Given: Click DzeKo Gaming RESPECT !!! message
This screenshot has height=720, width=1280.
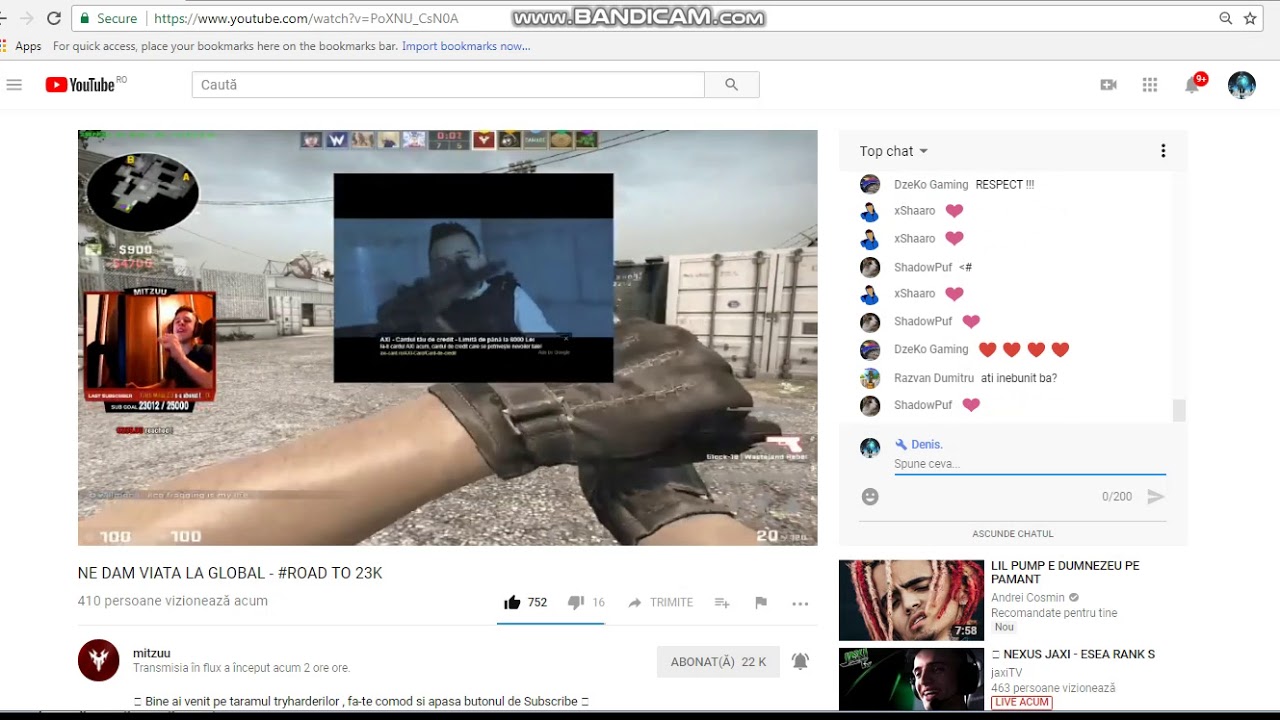Looking at the screenshot, I should click(1005, 184).
